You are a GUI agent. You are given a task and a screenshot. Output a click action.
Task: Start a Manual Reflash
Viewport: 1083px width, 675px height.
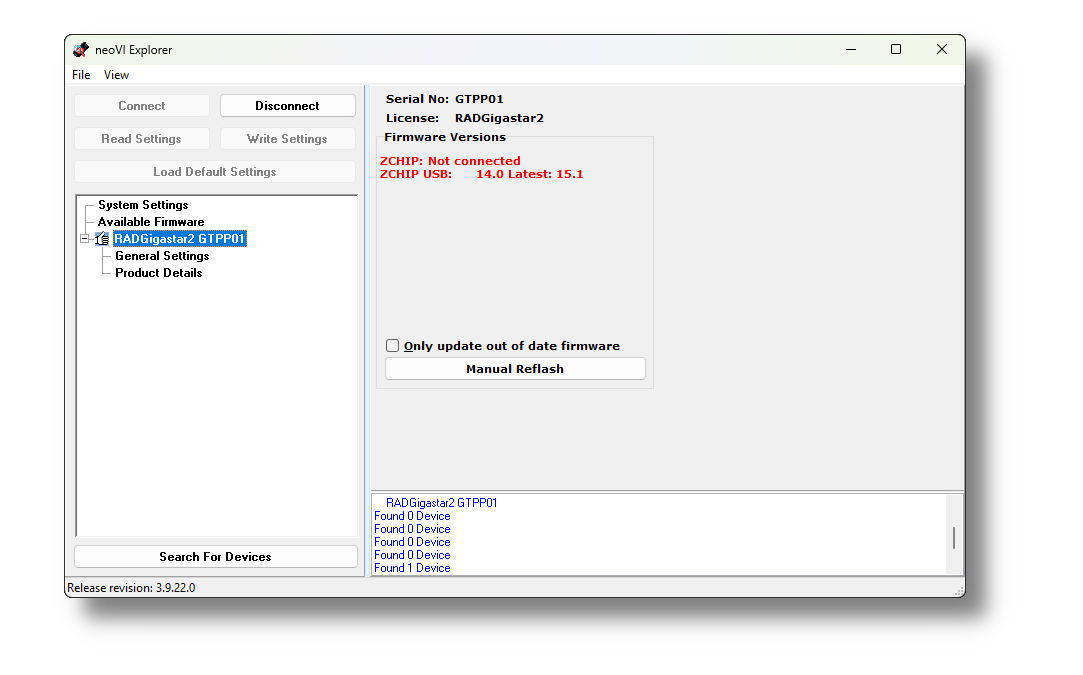(514, 368)
